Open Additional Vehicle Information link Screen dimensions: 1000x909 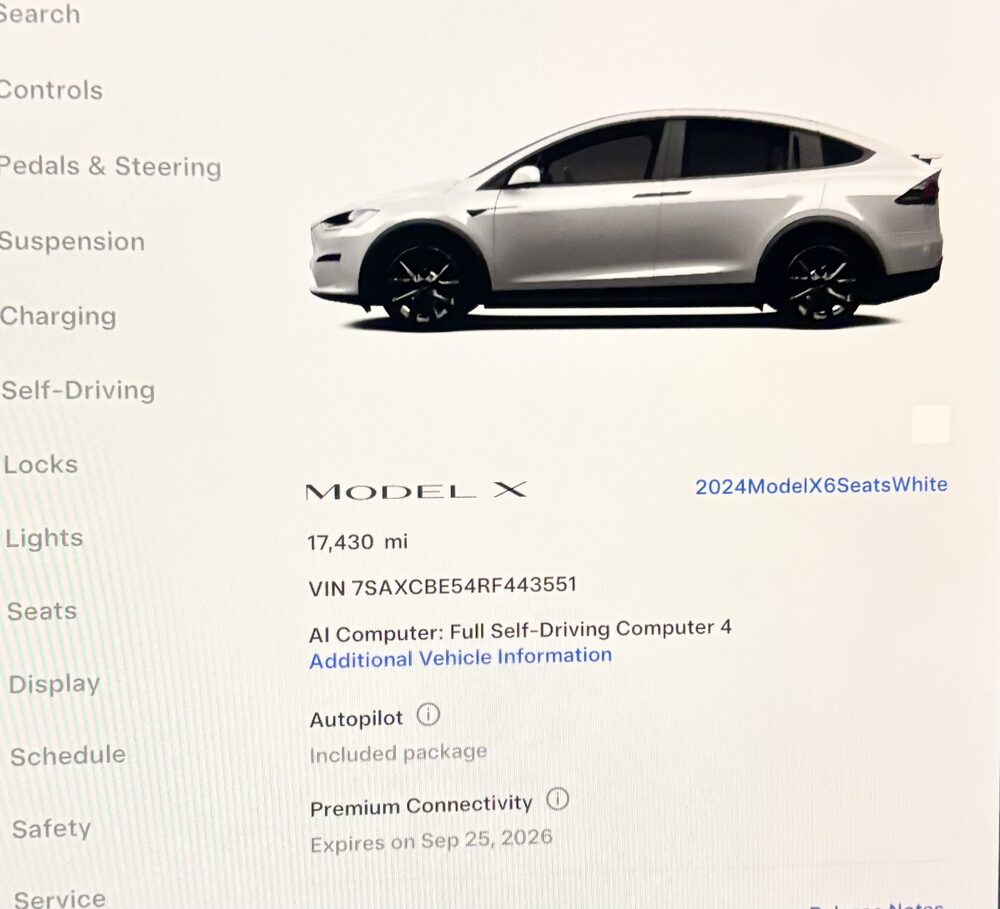(460, 658)
